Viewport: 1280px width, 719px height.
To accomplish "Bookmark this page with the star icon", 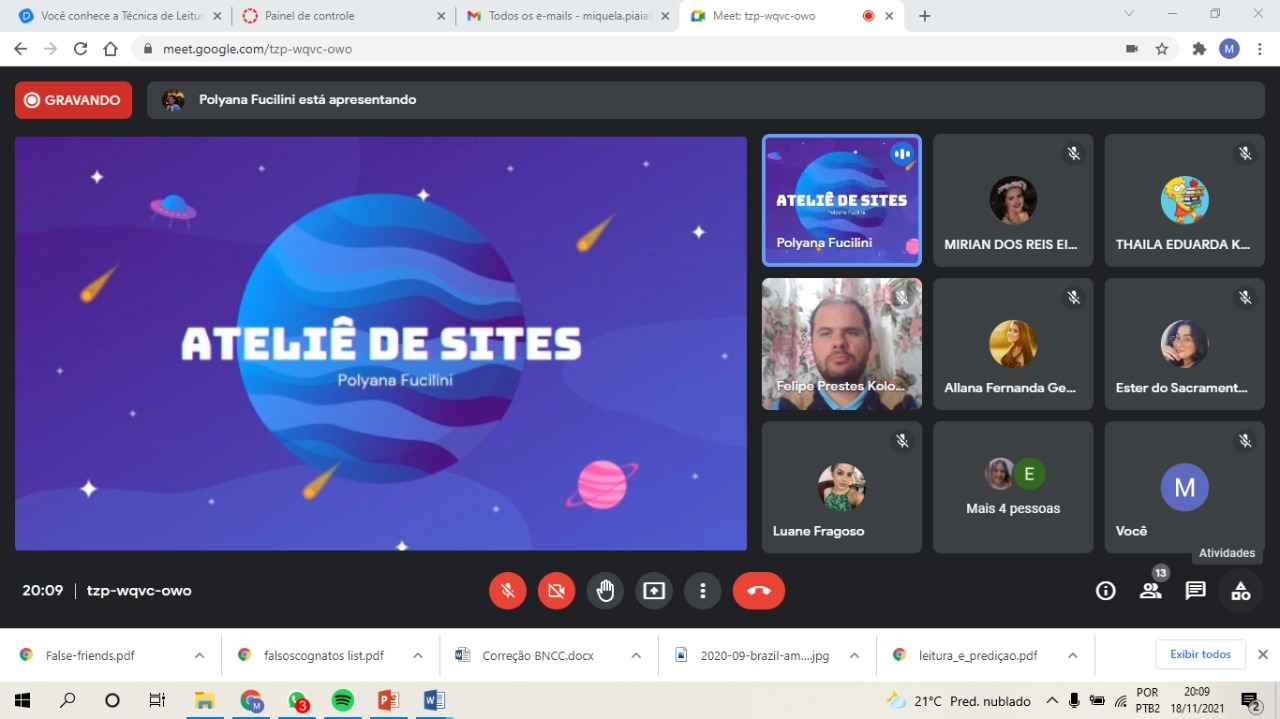I will [x=1162, y=49].
